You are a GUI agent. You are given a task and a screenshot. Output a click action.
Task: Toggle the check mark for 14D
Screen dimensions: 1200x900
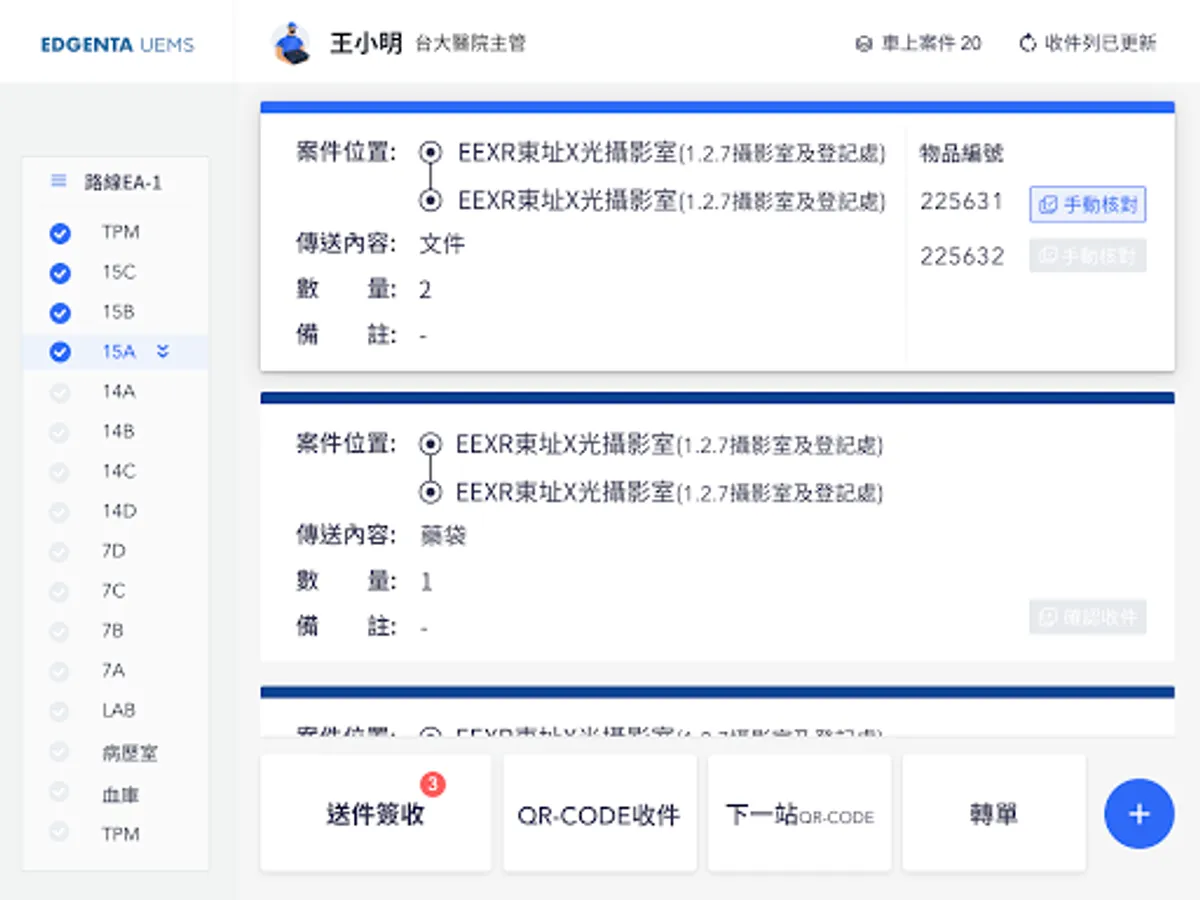(x=60, y=512)
